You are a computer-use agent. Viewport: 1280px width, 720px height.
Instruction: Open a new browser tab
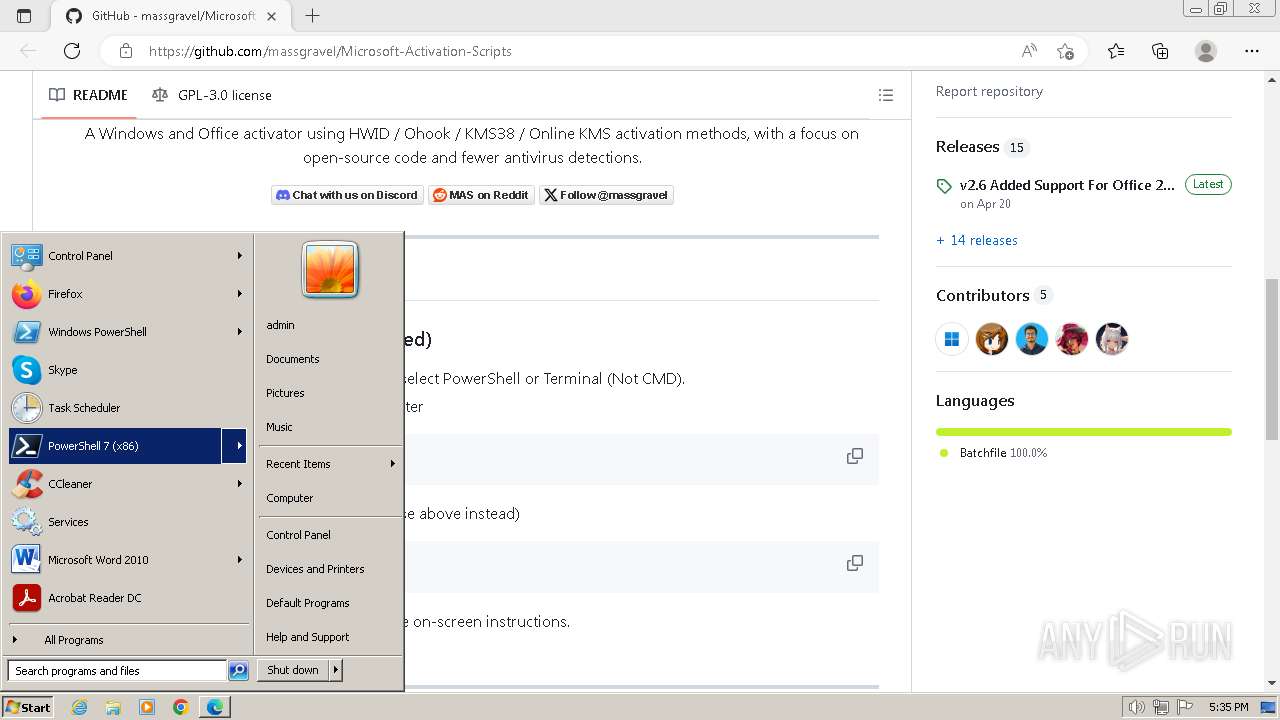[313, 16]
